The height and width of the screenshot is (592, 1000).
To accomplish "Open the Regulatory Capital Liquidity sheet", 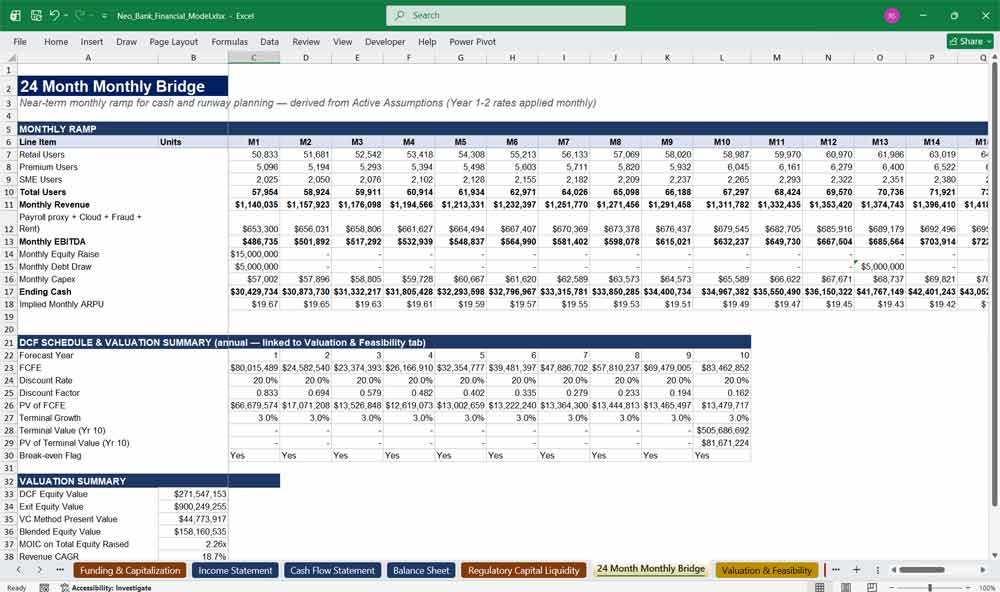I will (x=524, y=570).
